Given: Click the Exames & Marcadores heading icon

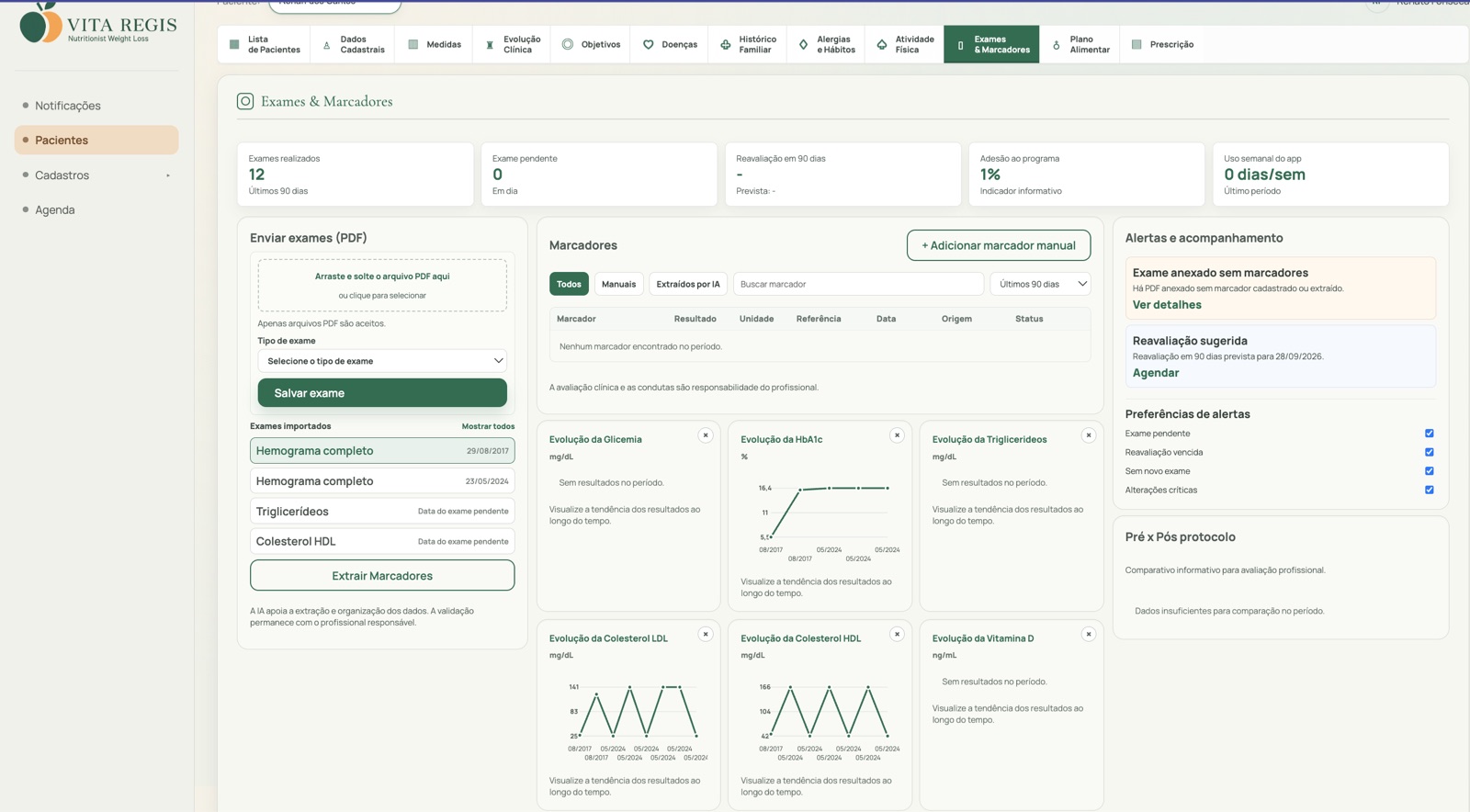Looking at the screenshot, I should pyautogui.click(x=245, y=101).
